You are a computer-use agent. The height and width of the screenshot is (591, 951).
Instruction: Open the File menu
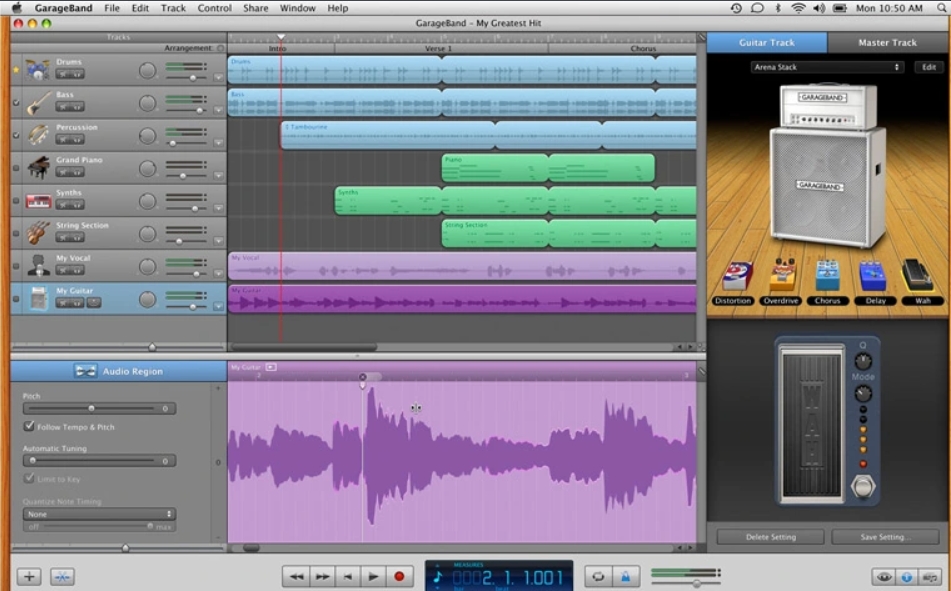pyautogui.click(x=112, y=8)
